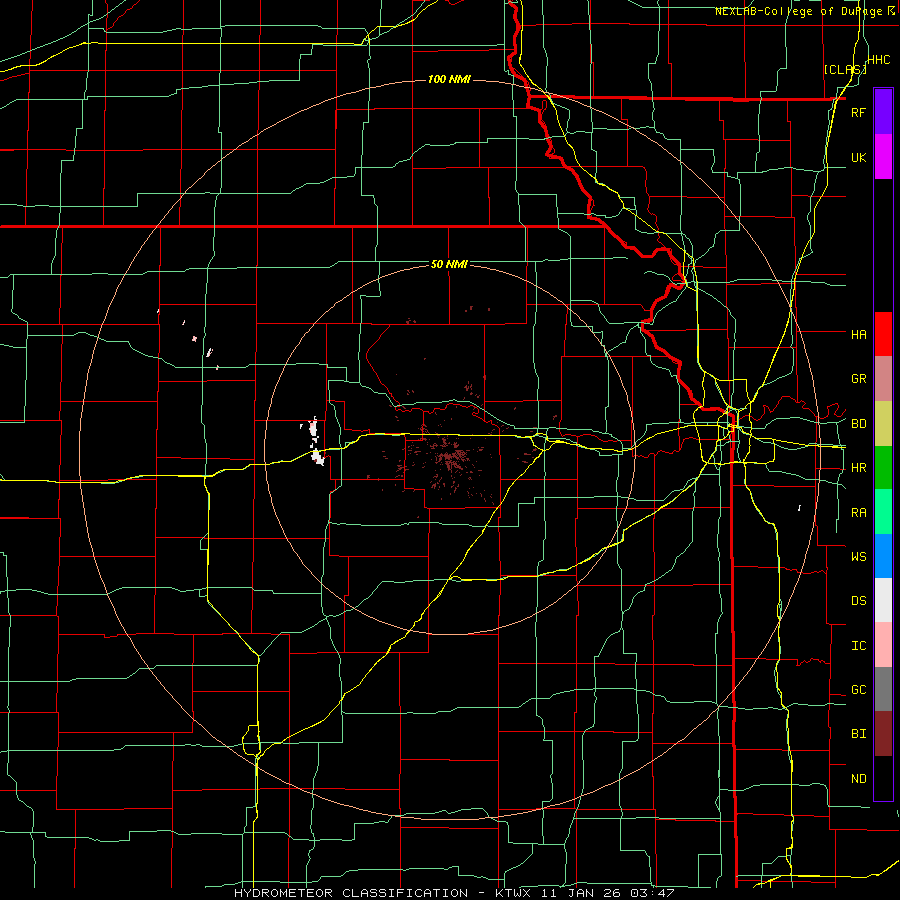
Task: Click the NEXLAB-College of DuPage credit text
Action: [798, 11]
